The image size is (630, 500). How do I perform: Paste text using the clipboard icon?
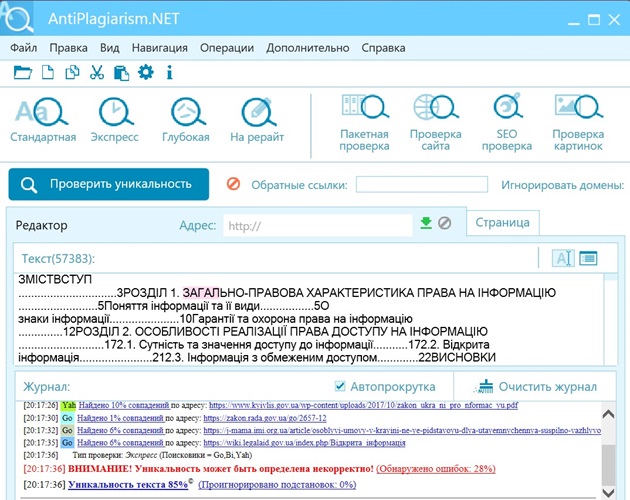(x=121, y=73)
